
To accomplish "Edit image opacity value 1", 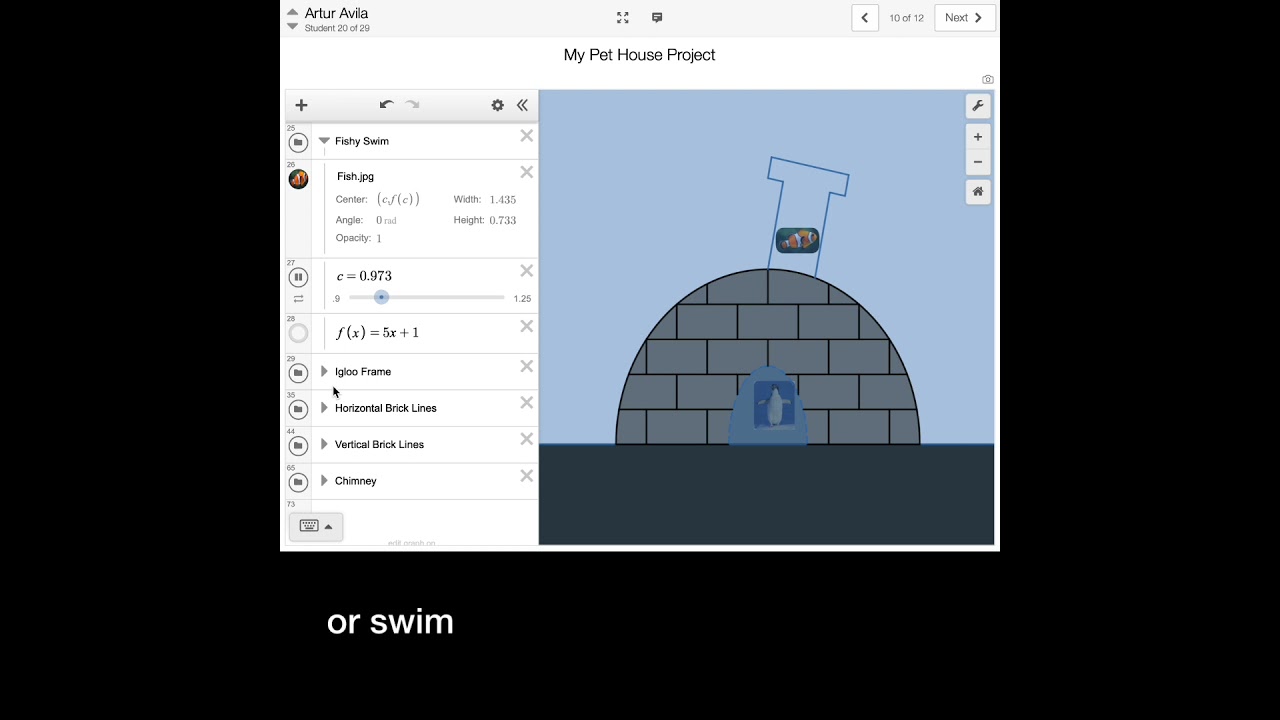I will (379, 238).
